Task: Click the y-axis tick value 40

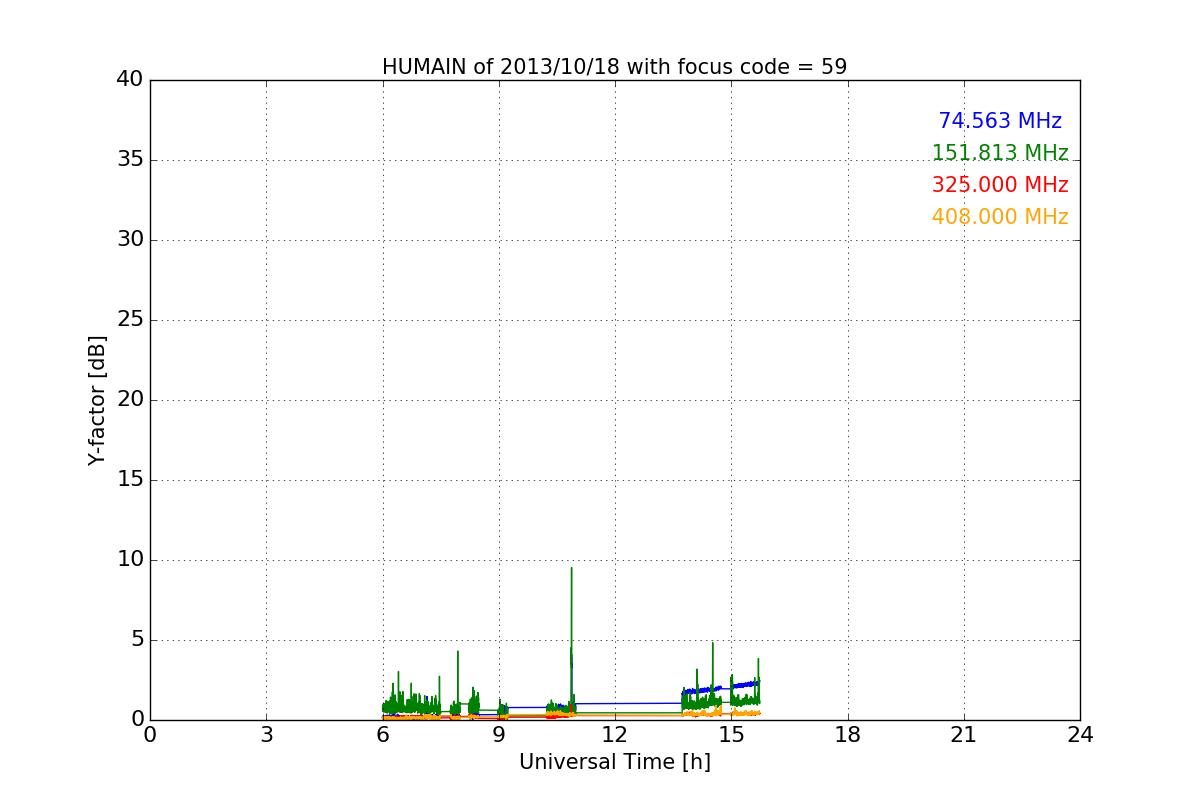Action: [129, 80]
